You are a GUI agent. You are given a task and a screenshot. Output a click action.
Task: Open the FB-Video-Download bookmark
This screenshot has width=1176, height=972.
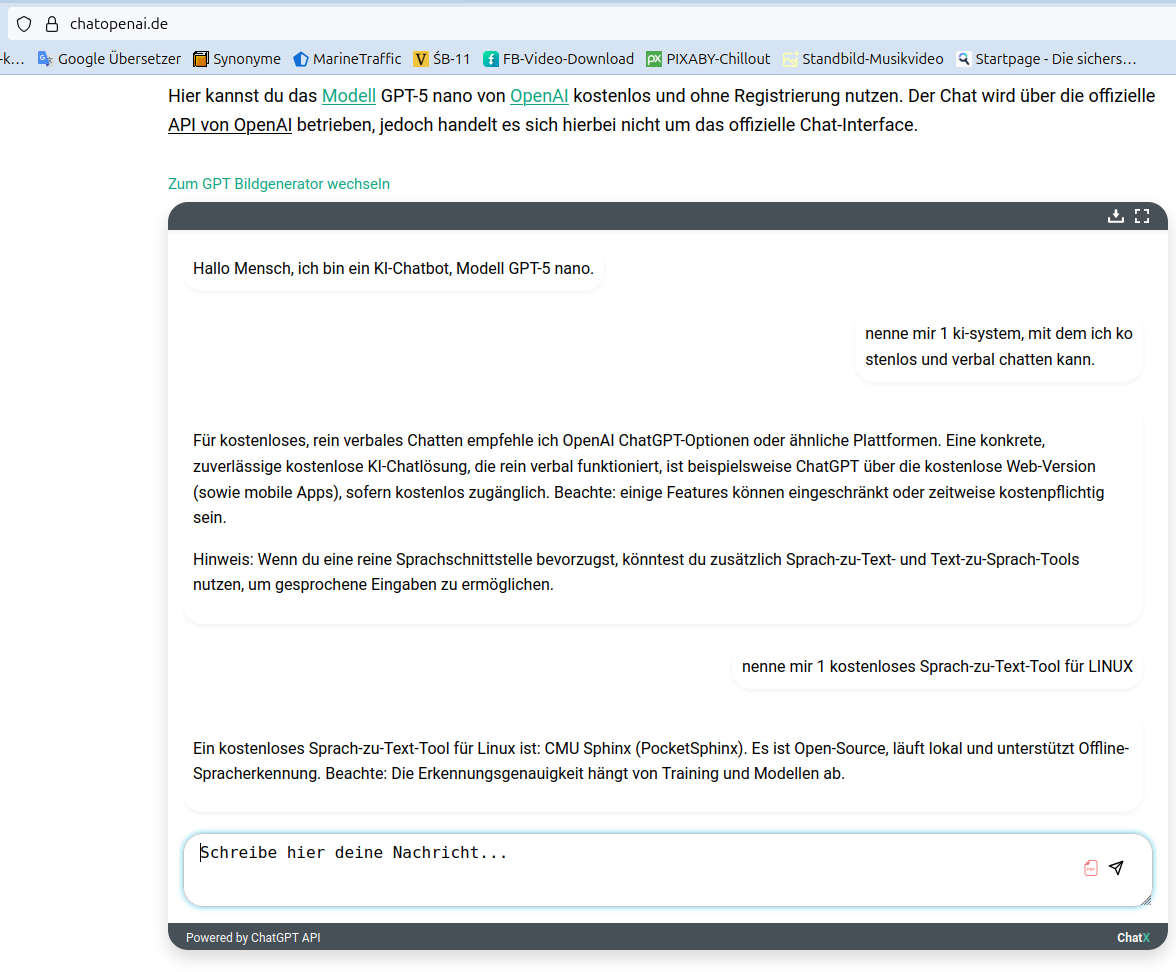coord(558,59)
